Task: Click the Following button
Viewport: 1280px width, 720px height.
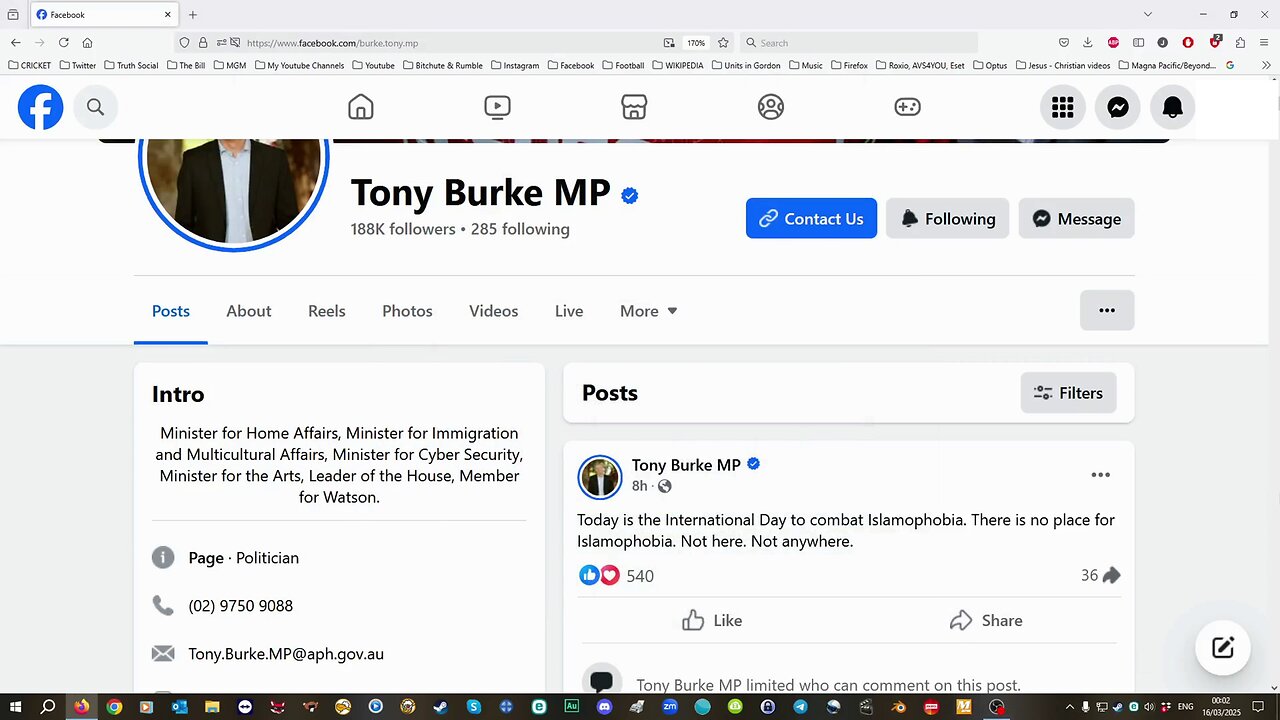Action: pos(947,218)
